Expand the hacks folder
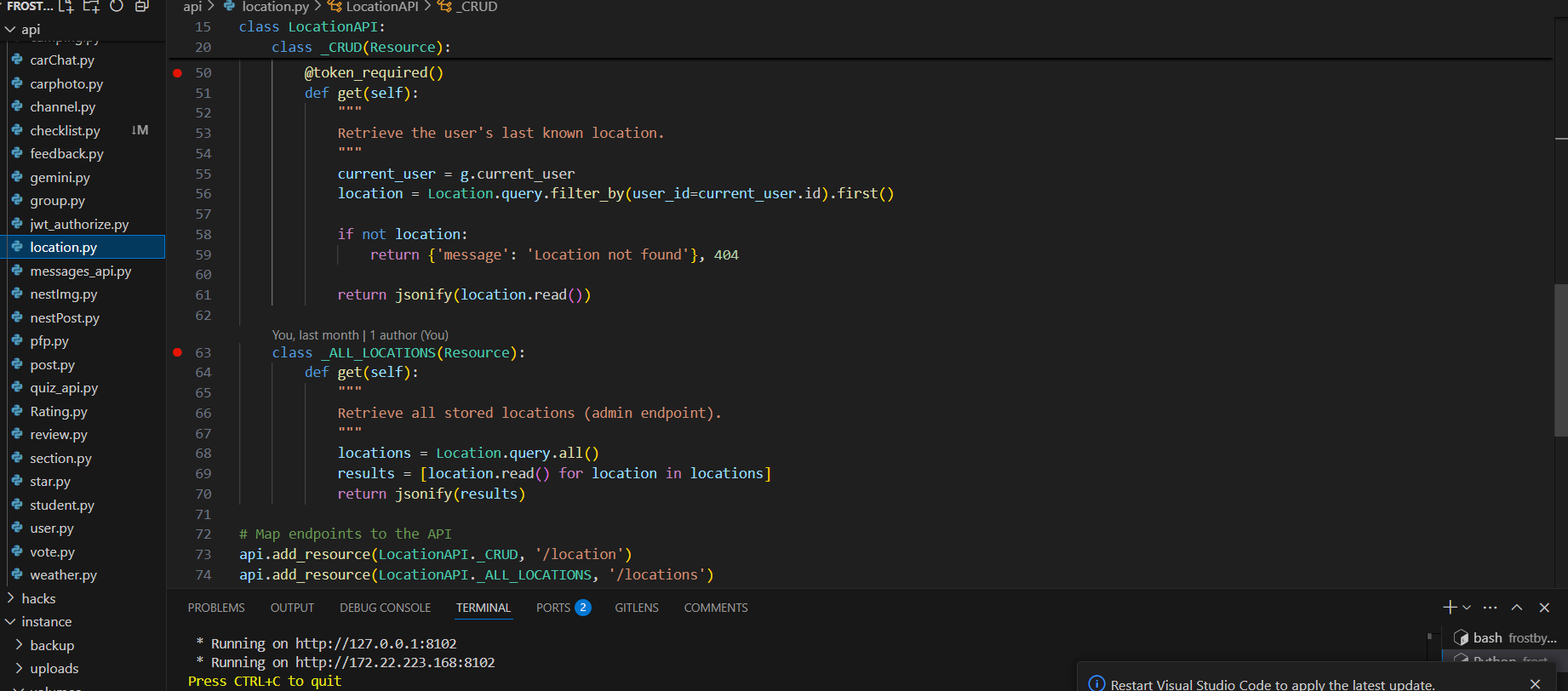1568x691 pixels. click(83, 598)
